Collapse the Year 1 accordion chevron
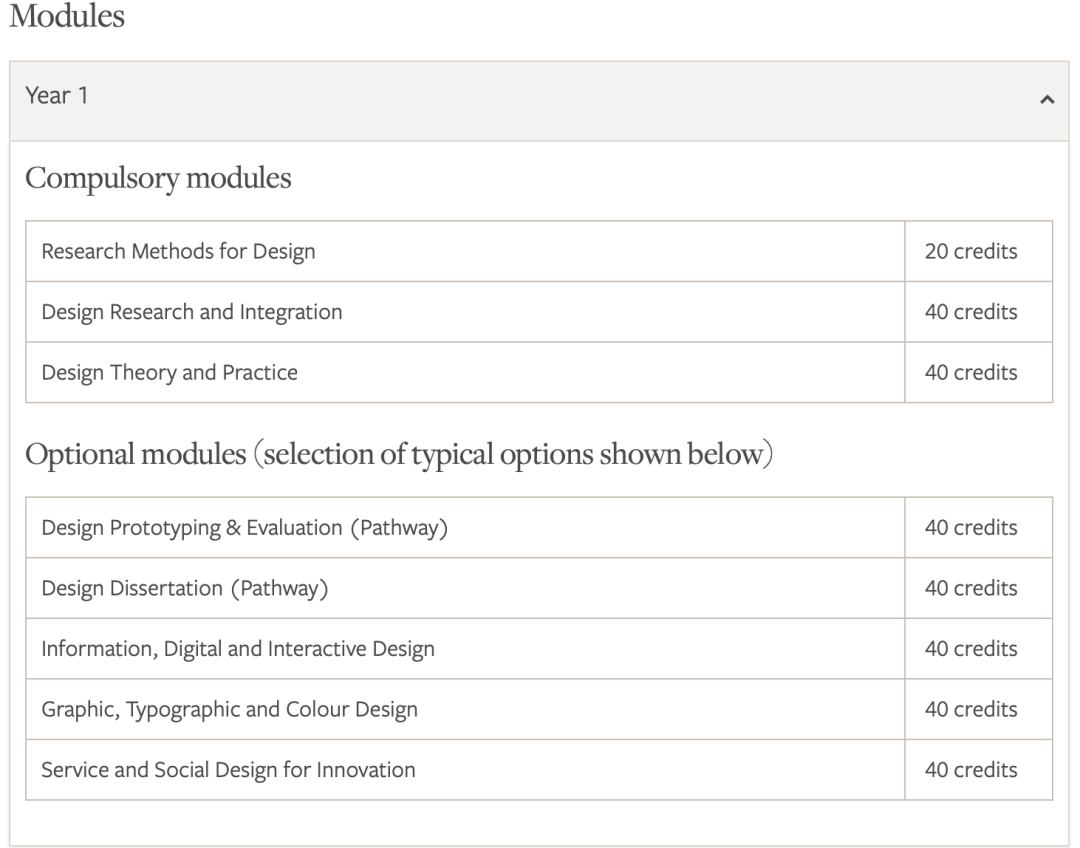Image resolution: width=1080 pixels, height=848 pixels. 1047,100
